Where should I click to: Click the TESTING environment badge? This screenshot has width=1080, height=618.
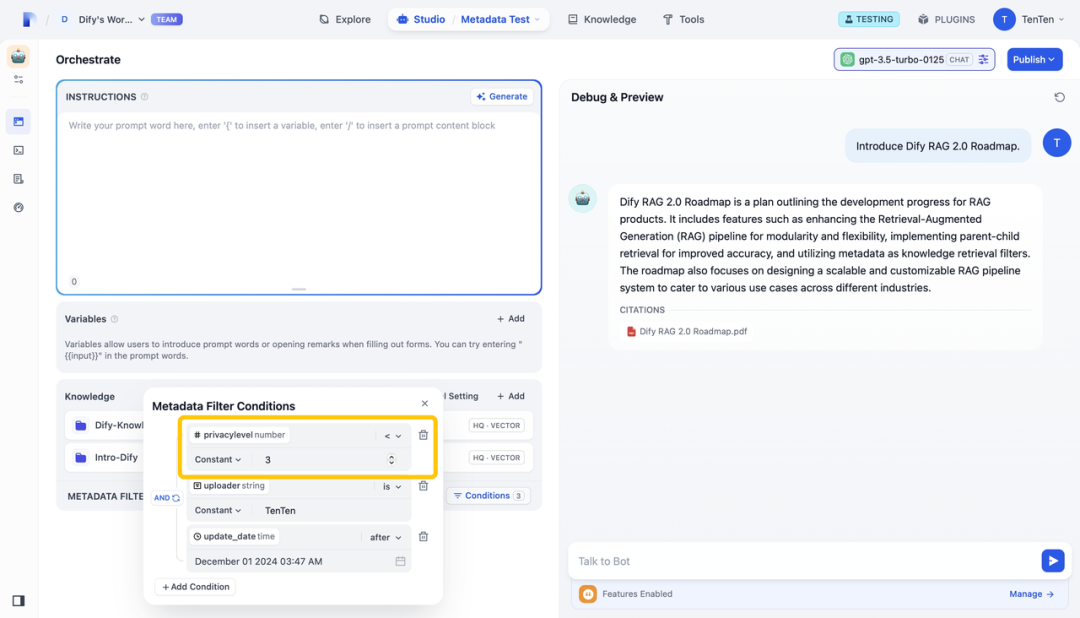869,19
